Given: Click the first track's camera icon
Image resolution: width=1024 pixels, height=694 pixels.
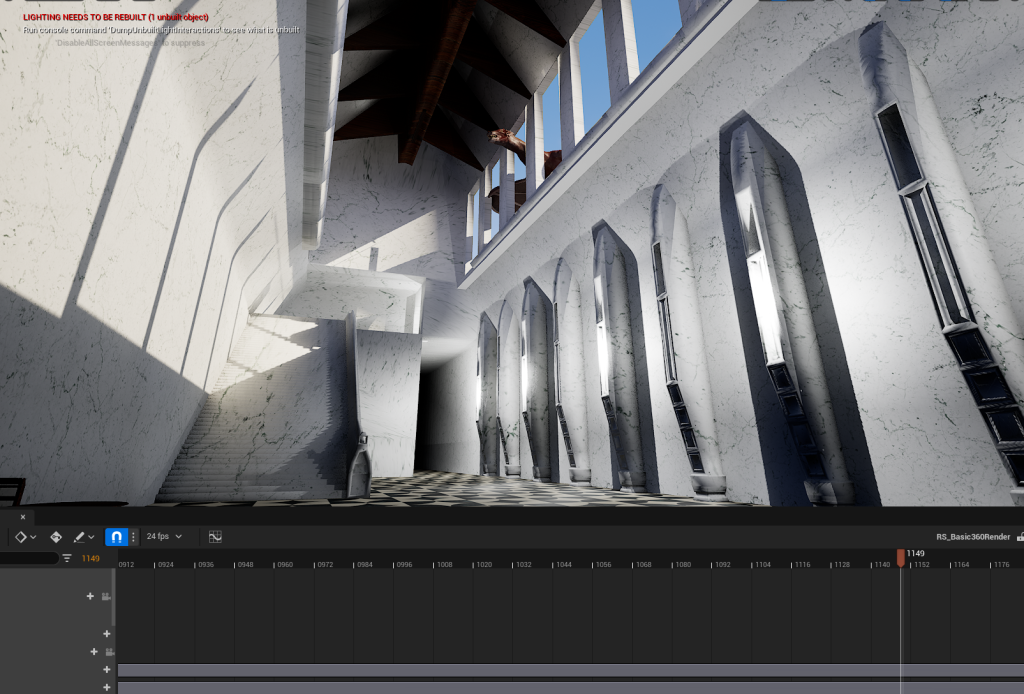Looking at the screenshot, I should click(x=106, y=597).
